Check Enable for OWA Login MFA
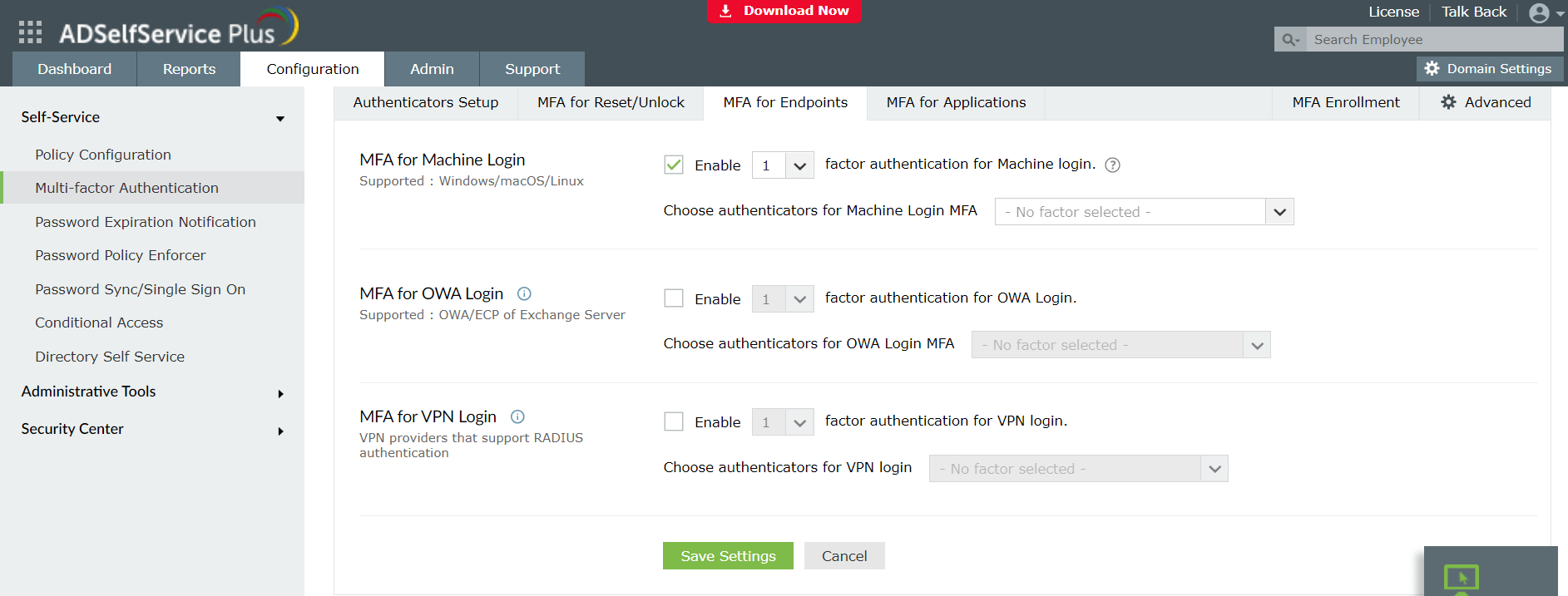The image size is (1568, 596). 674,298
